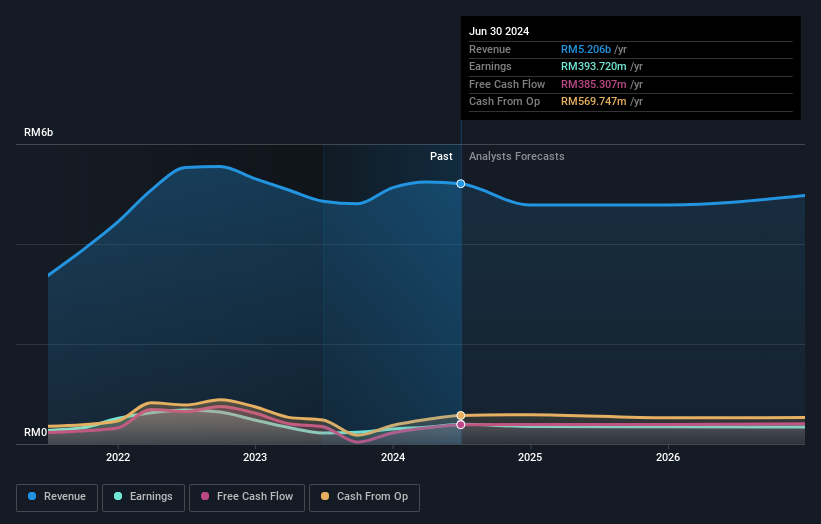Toggle the Cash From Op legend button

364,497
